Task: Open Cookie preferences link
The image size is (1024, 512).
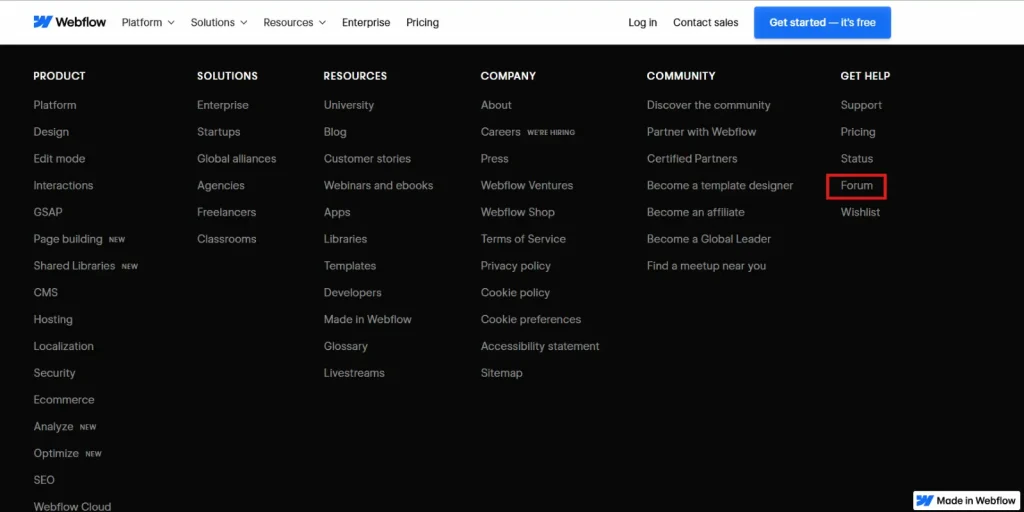Action: [x=531, y=319]
